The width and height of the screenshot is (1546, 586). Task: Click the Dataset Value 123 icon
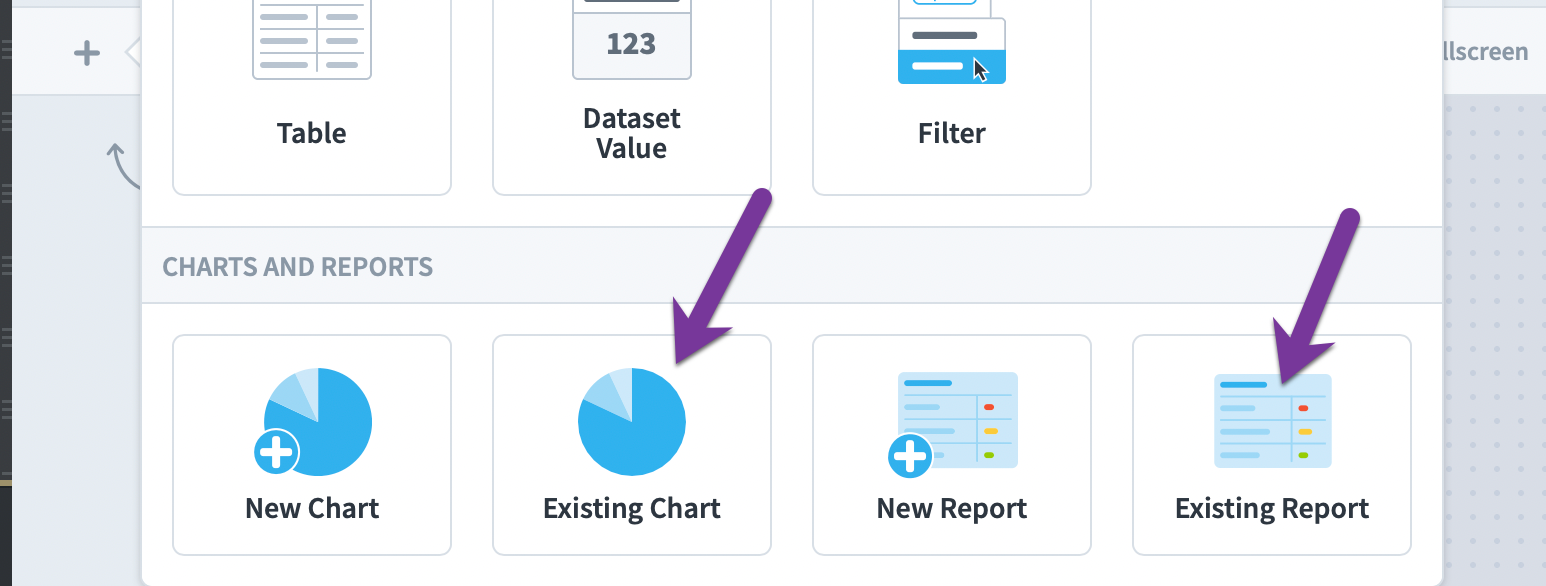pos(632,39)
